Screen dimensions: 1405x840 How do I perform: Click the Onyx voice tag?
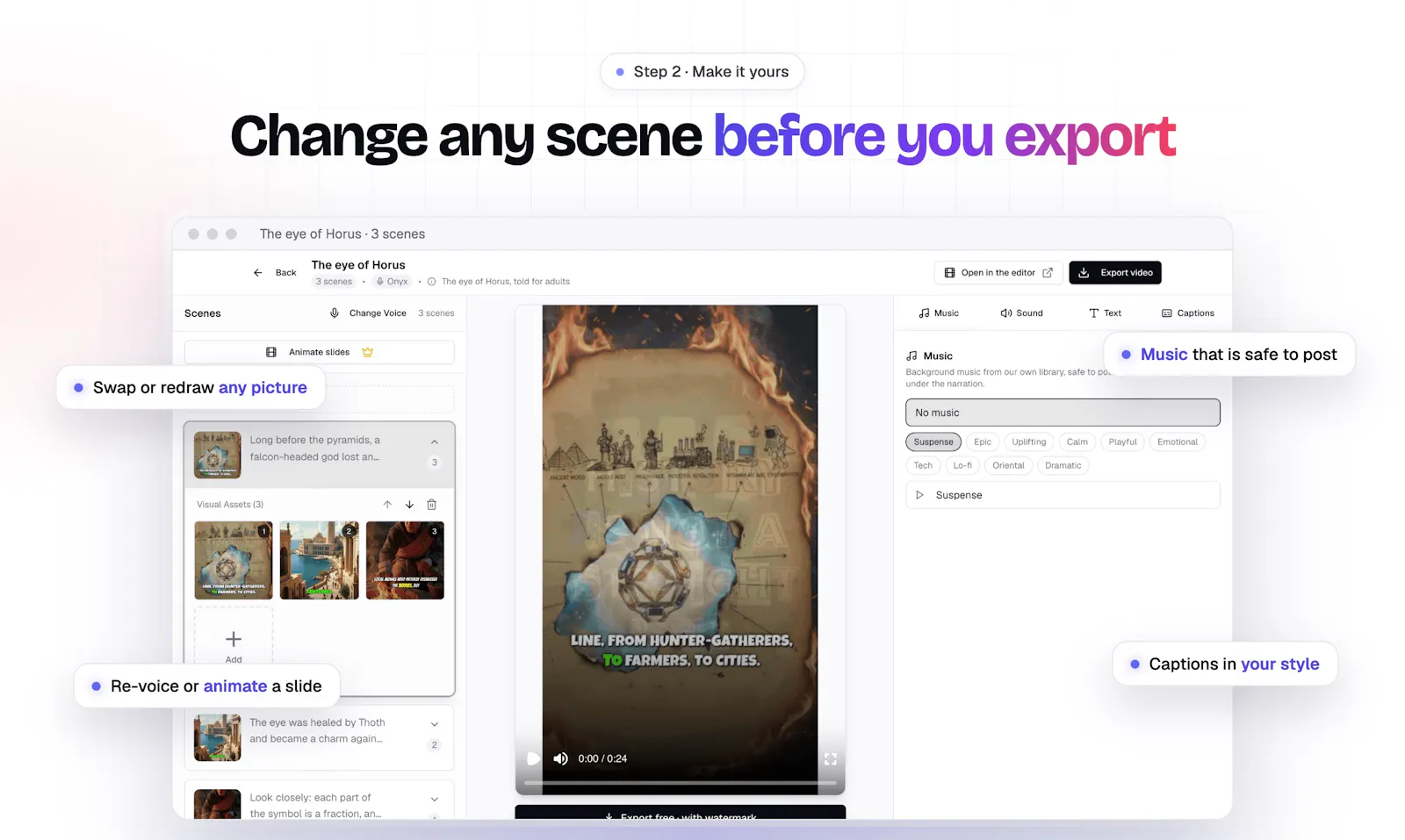pyautogui.click(x=392, y=282)
